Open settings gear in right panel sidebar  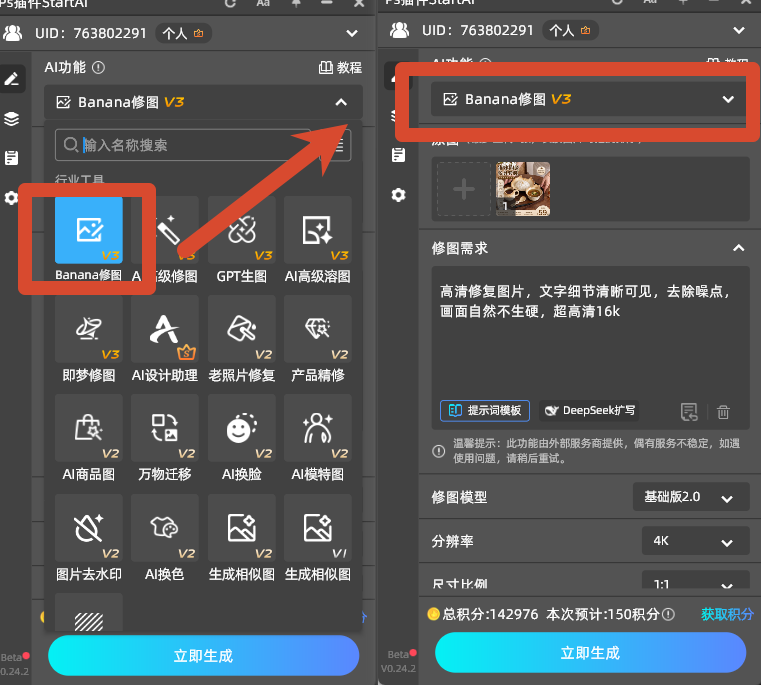tap(398, 195)
